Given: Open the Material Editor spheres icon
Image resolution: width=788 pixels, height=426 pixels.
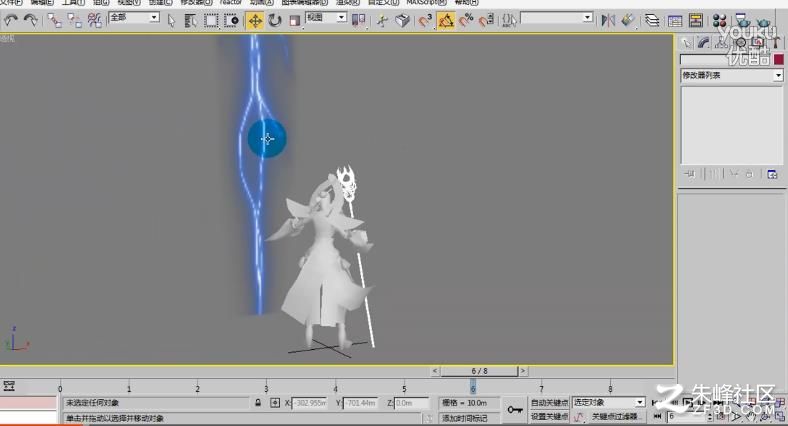Looking at the screenshot, I should pos(720,21).
